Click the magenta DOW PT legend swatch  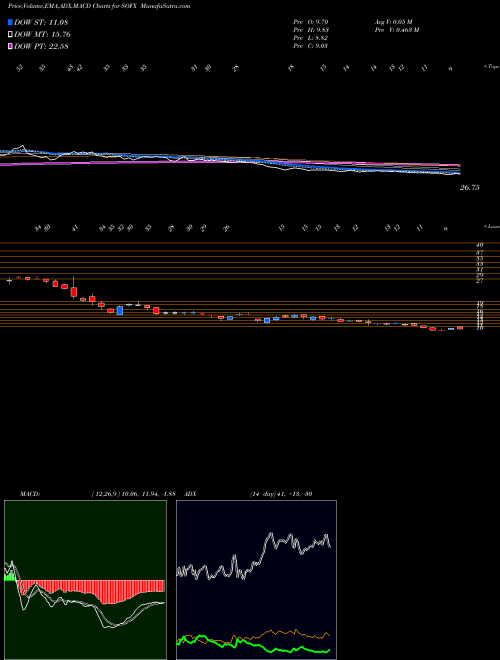point(11,46)
